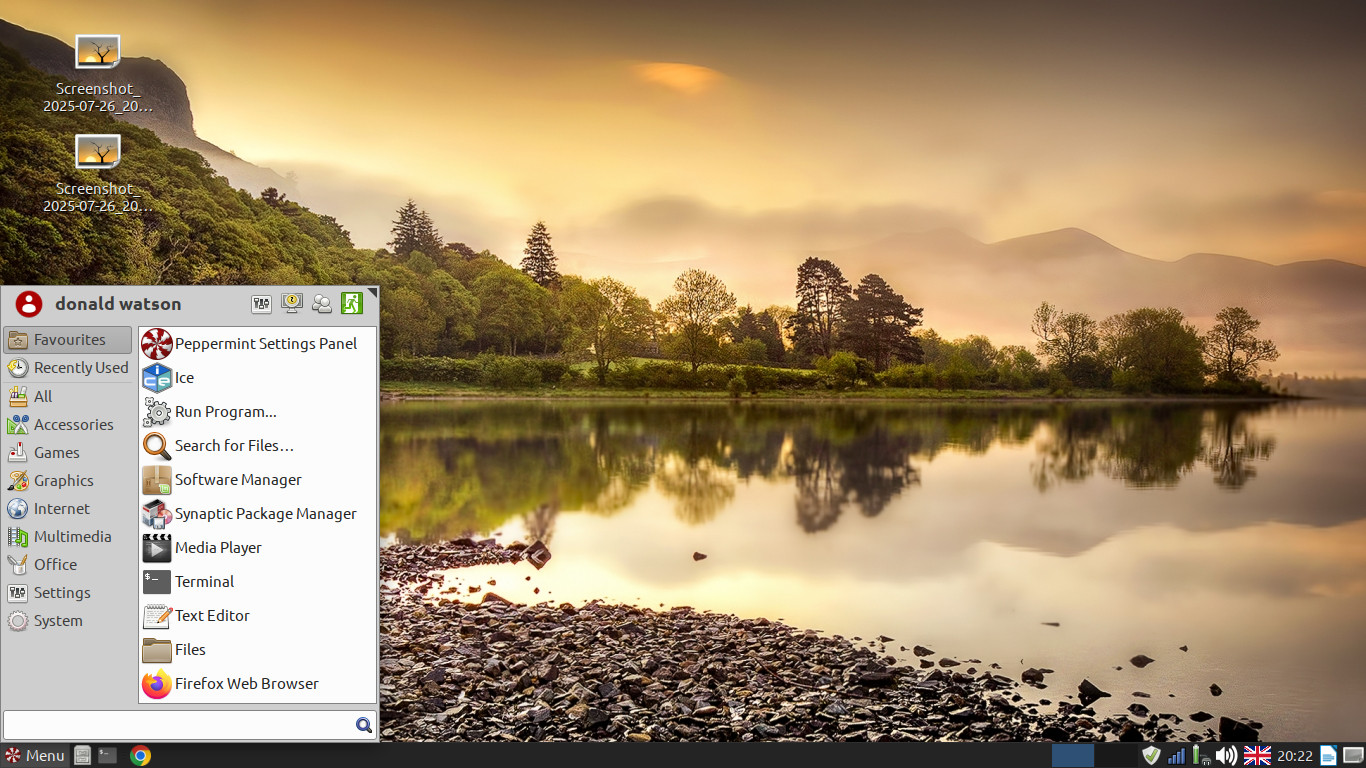Open Search for Files
1366x768 pixels.
point(258,446)
